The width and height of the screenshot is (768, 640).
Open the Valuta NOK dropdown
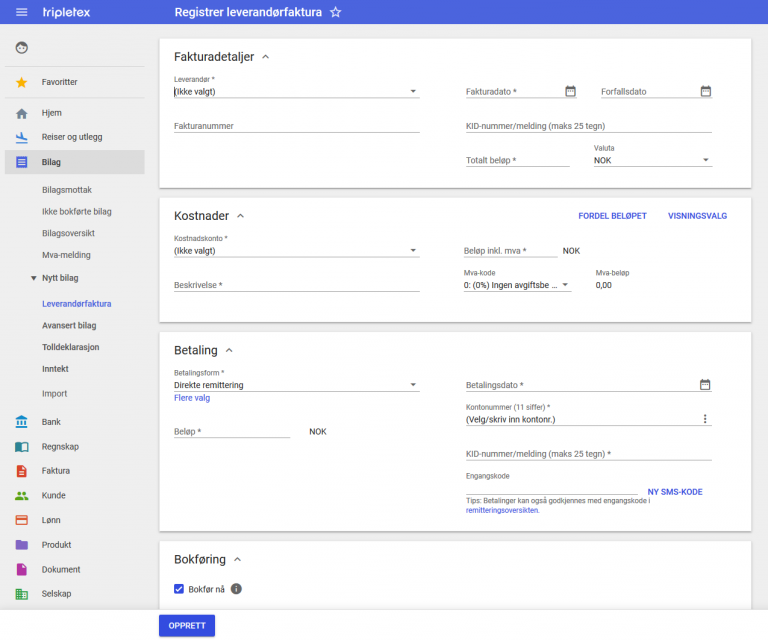point(652,160)
